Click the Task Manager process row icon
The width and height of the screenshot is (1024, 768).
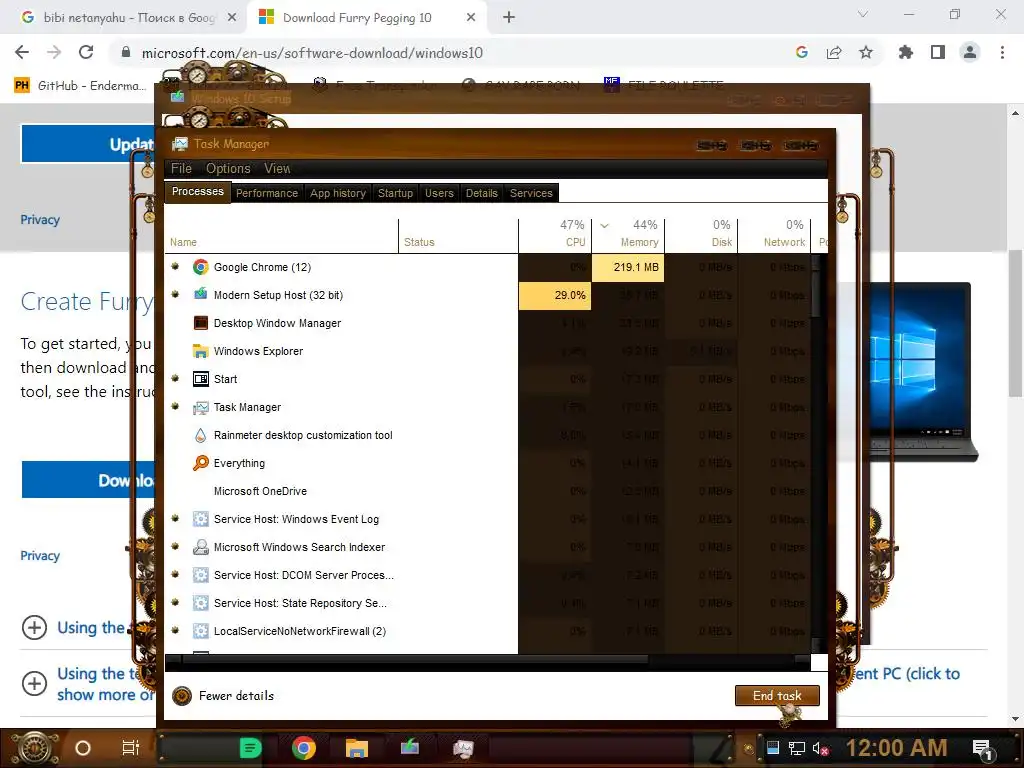tap(200, 408)
